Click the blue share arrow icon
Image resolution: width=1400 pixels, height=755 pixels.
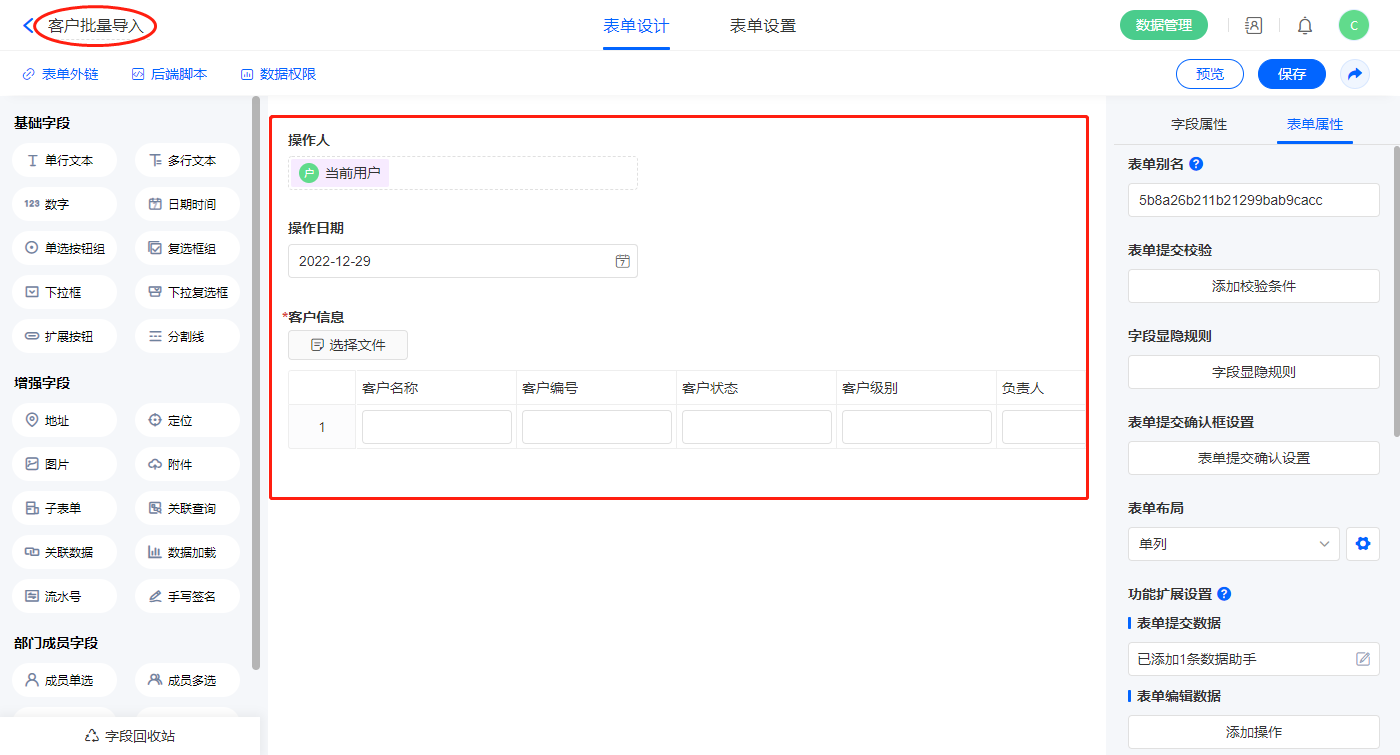(x=1355, y=74)
